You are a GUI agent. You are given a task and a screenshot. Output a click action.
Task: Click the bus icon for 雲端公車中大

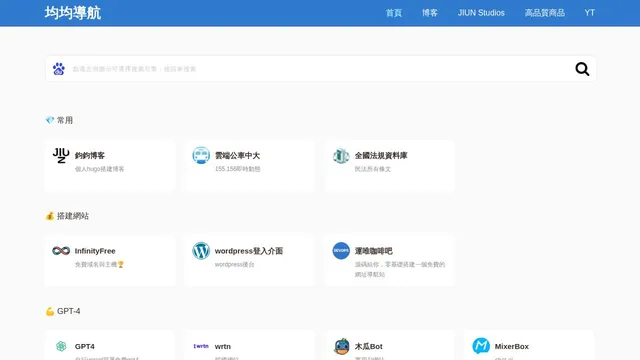[201, 156]
